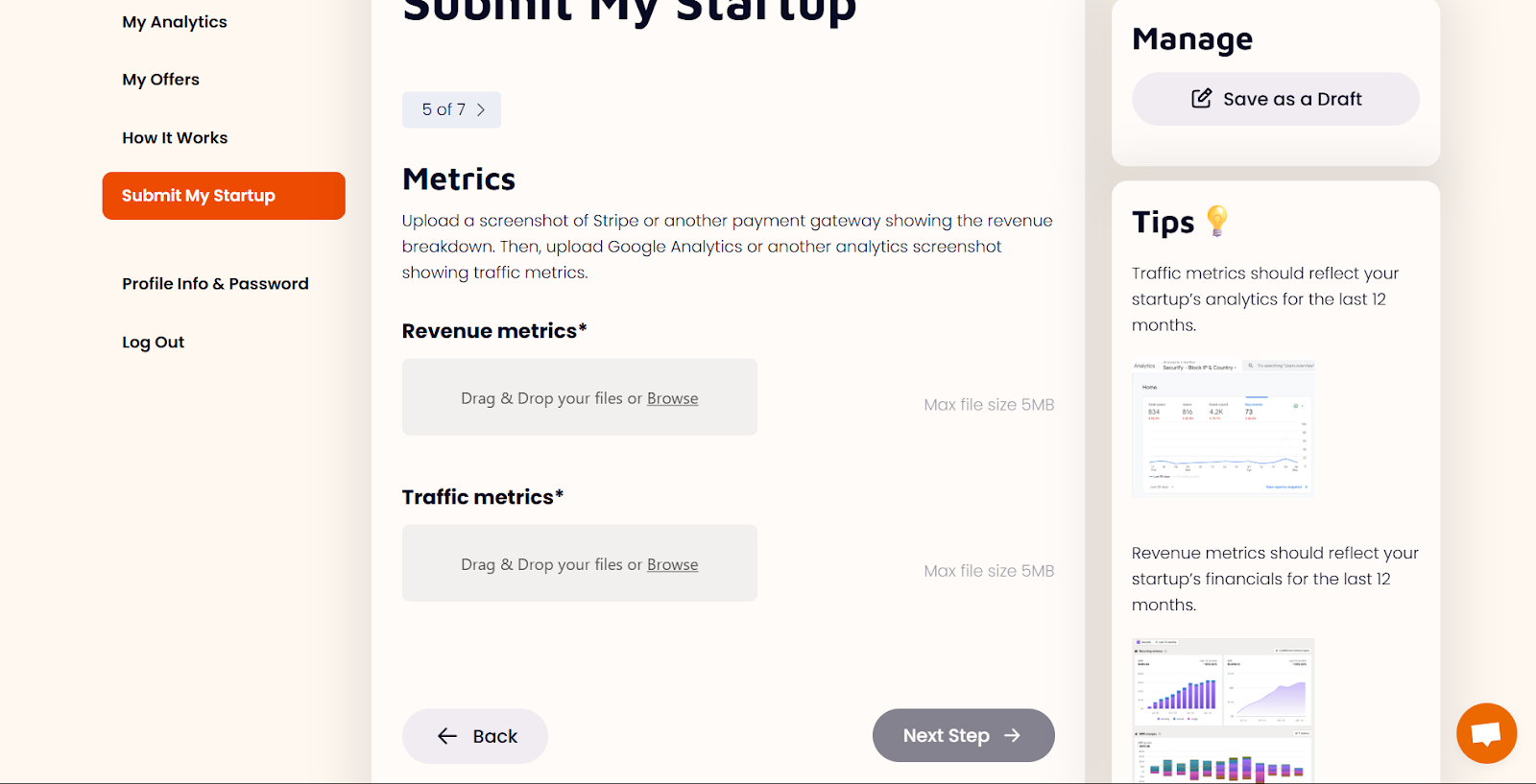Open My Analytics in the sidebar

(175, 22)
